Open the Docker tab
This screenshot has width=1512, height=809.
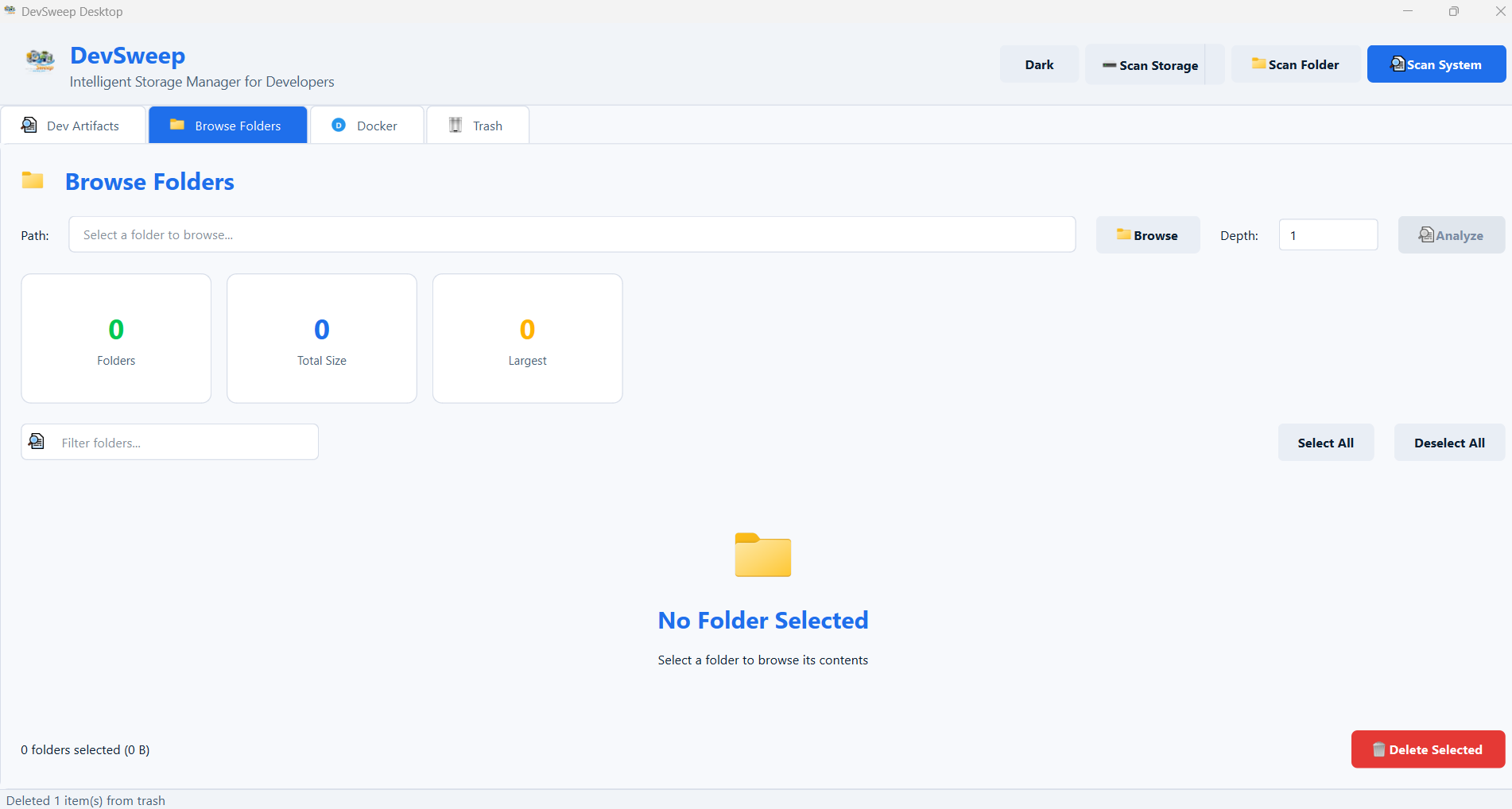[x=367, y=125]
